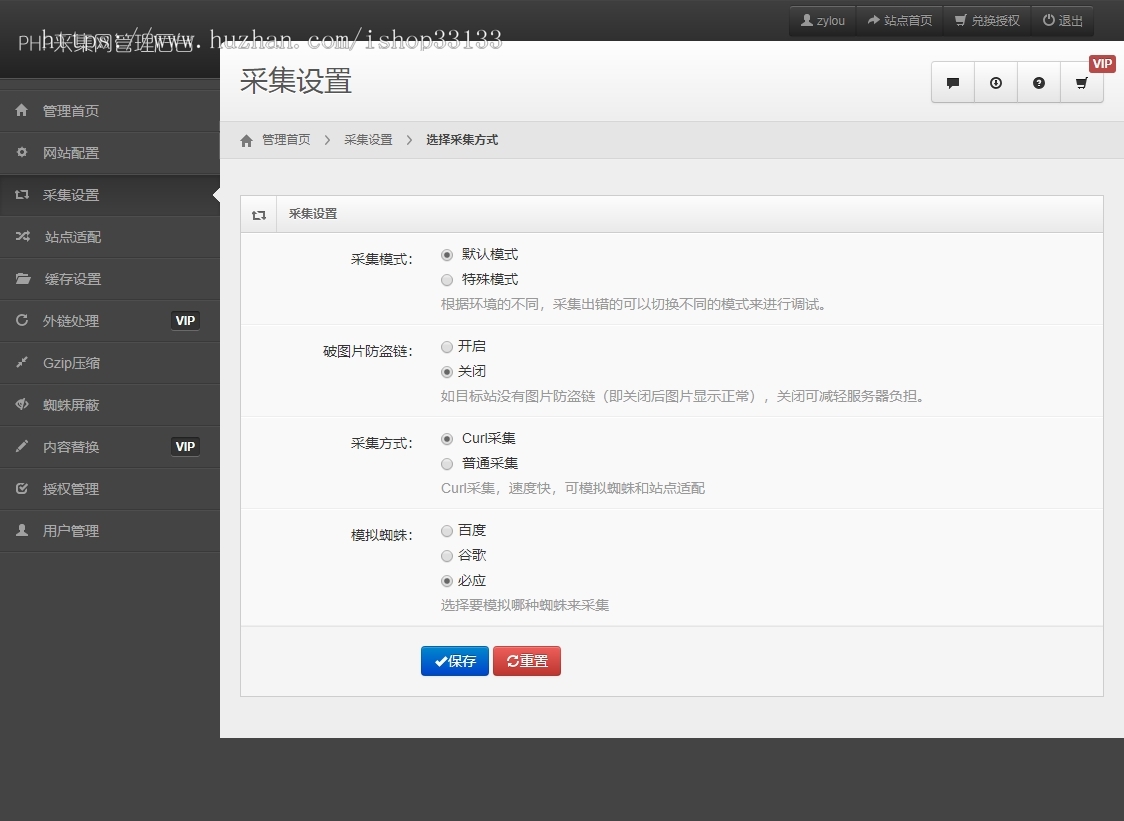
Task: Open 网站配置 from the sidebar
Action: (x=70, y=153)
